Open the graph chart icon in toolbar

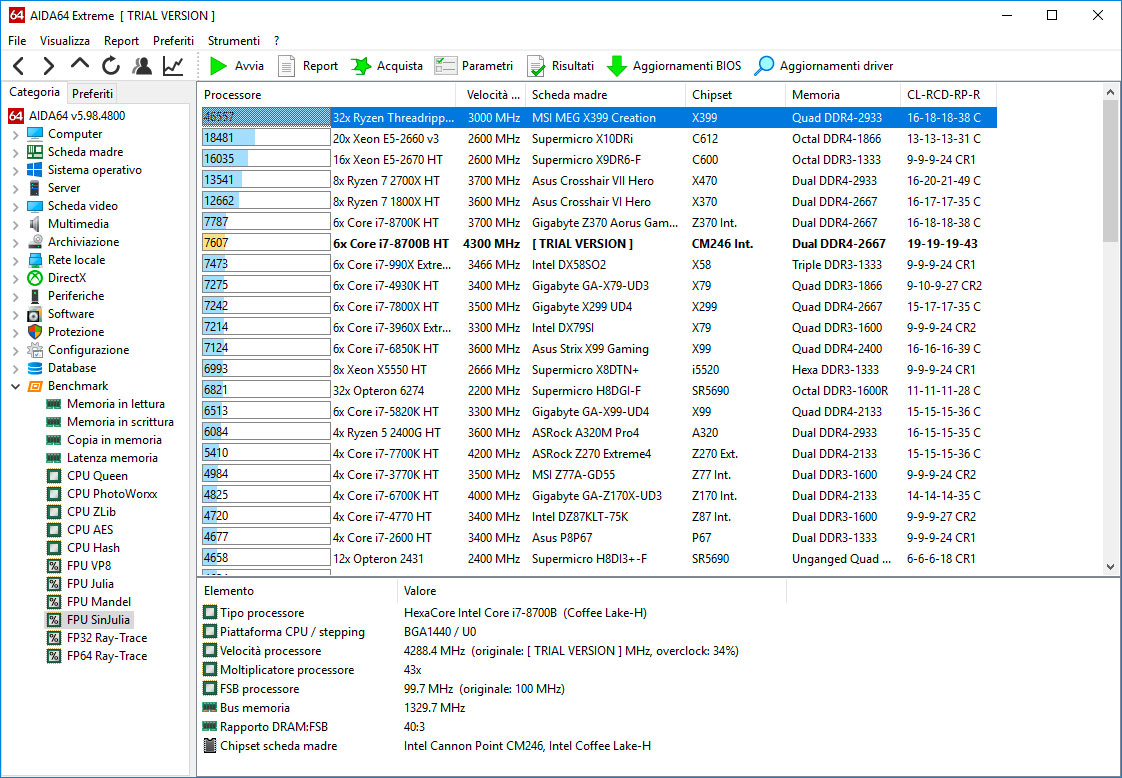[173, 66]
